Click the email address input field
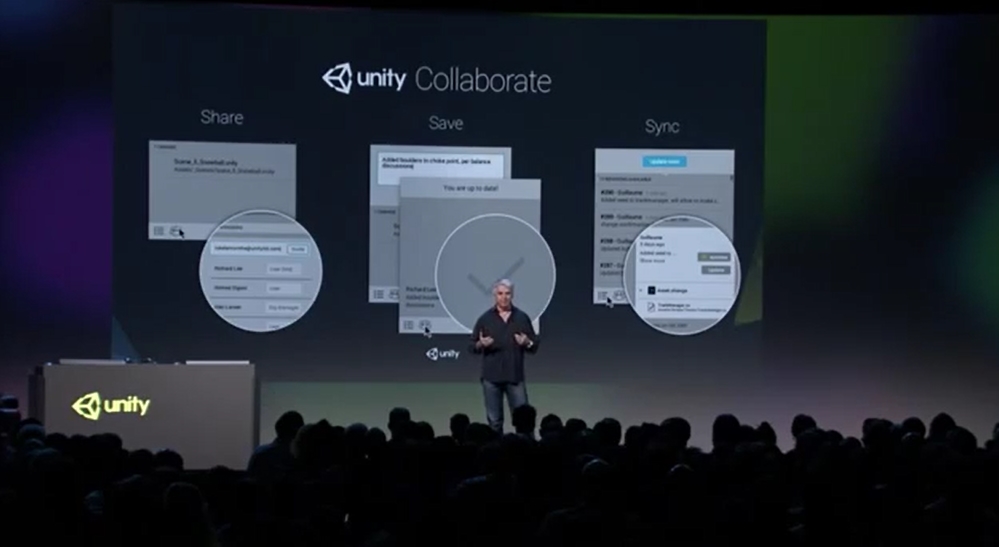 (x=248, y=248)
